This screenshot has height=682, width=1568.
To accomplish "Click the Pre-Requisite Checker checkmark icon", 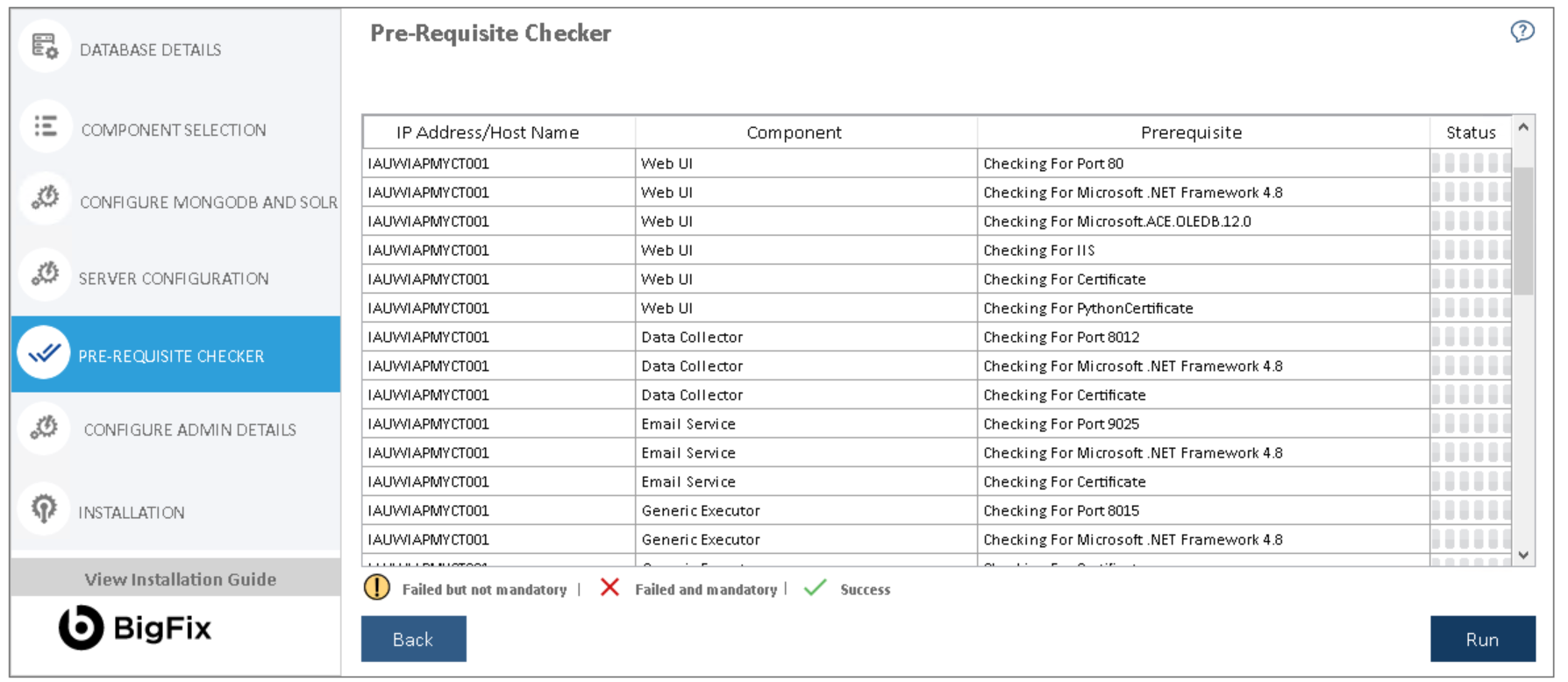I will [x=44, y=353].
